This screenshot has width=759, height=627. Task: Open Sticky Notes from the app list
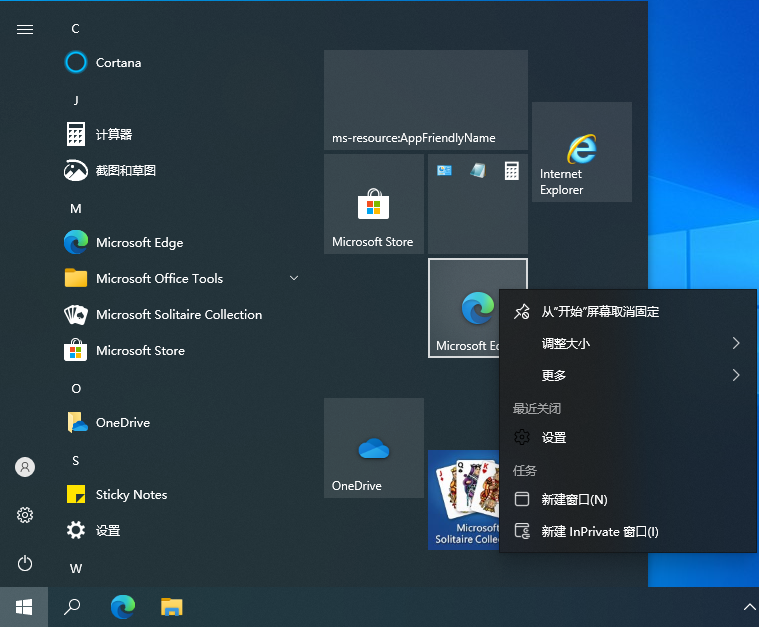pyautogui.click(x=182, y=494)
